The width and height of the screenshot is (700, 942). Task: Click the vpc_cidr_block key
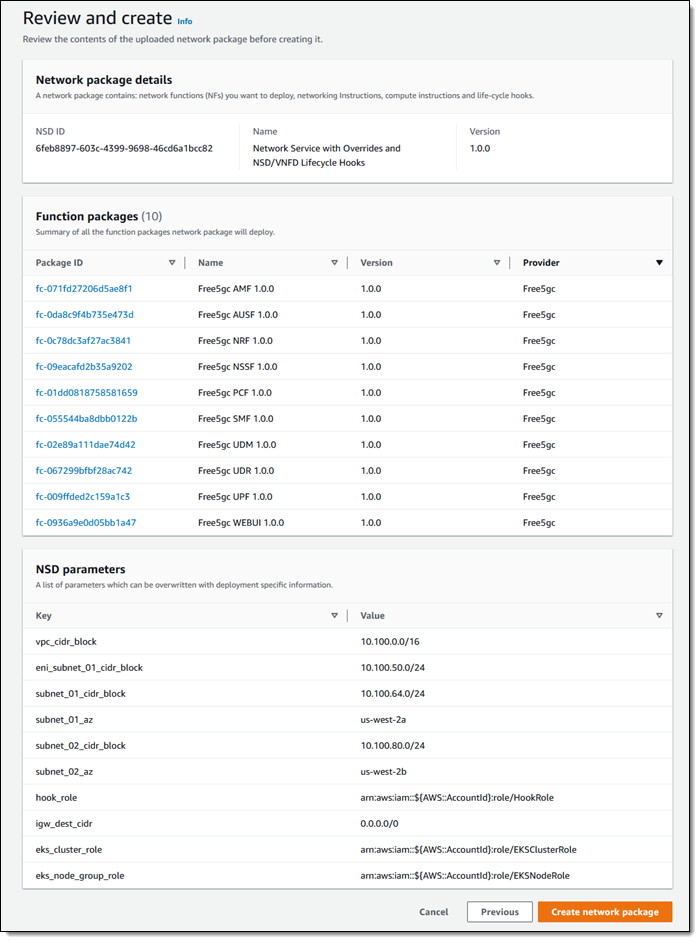click(x=66, y=642)
